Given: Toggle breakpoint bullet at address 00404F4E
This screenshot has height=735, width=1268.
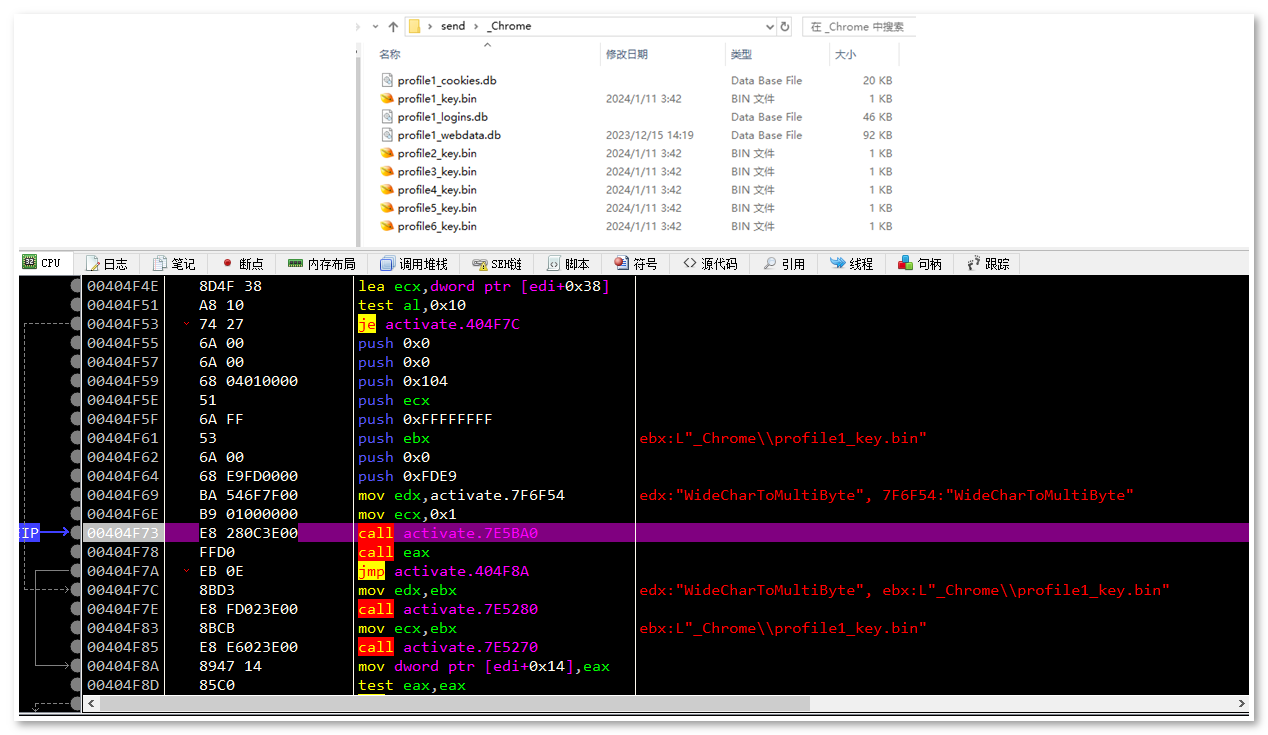Looking at the screenshot, I should (76, 286).
